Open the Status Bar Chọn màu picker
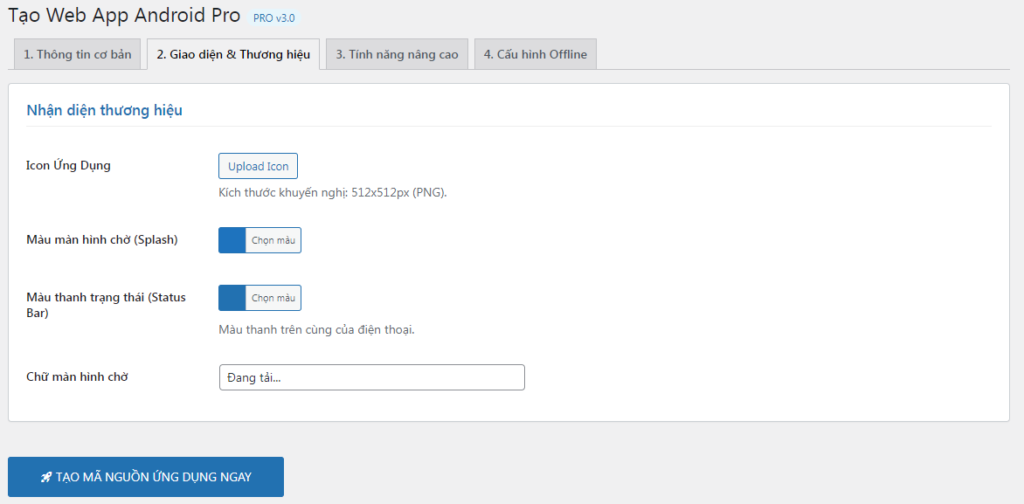1024x504 pixels. (x=273, y=298)
